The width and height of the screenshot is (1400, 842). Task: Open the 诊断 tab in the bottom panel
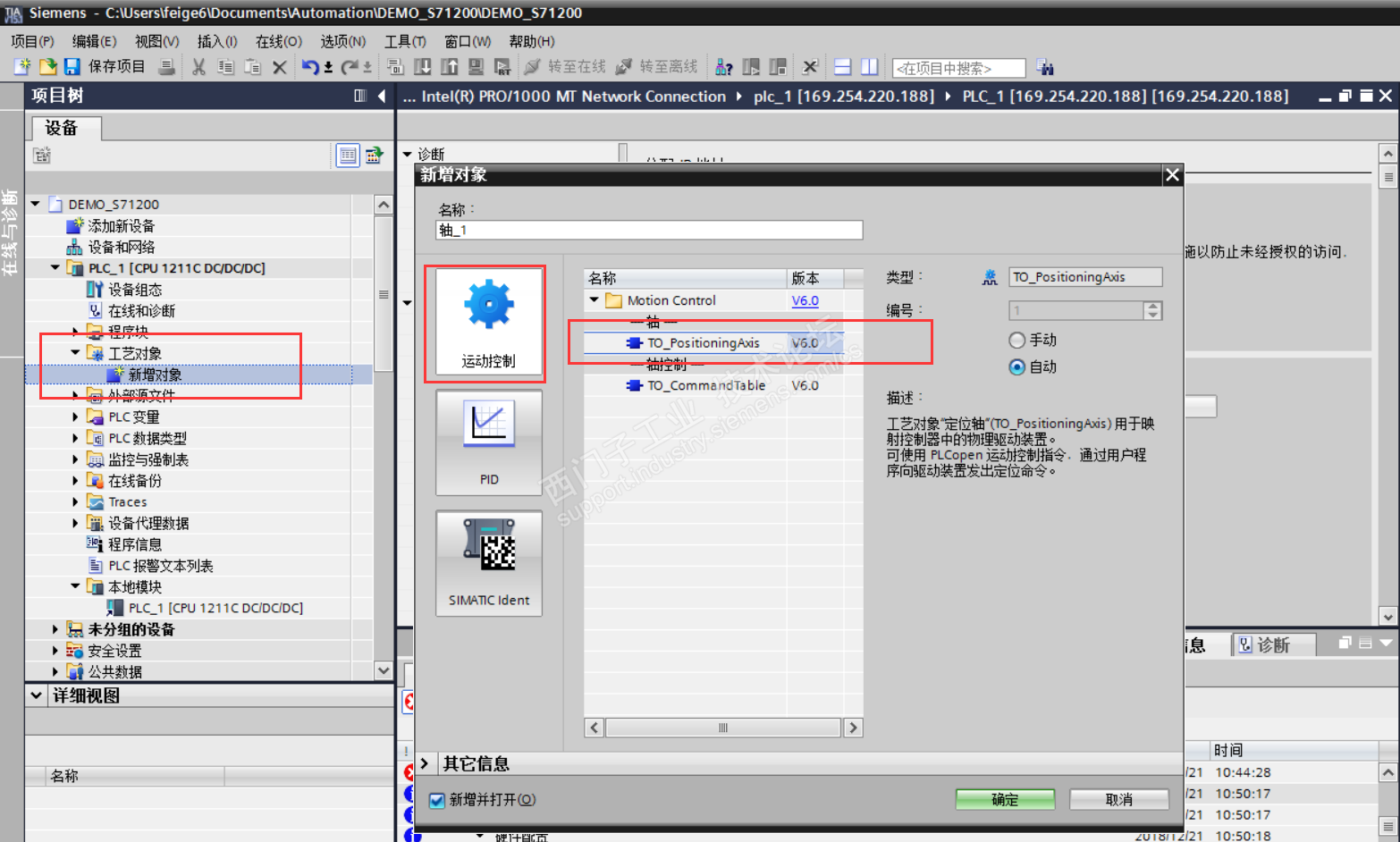[1273, 644]
